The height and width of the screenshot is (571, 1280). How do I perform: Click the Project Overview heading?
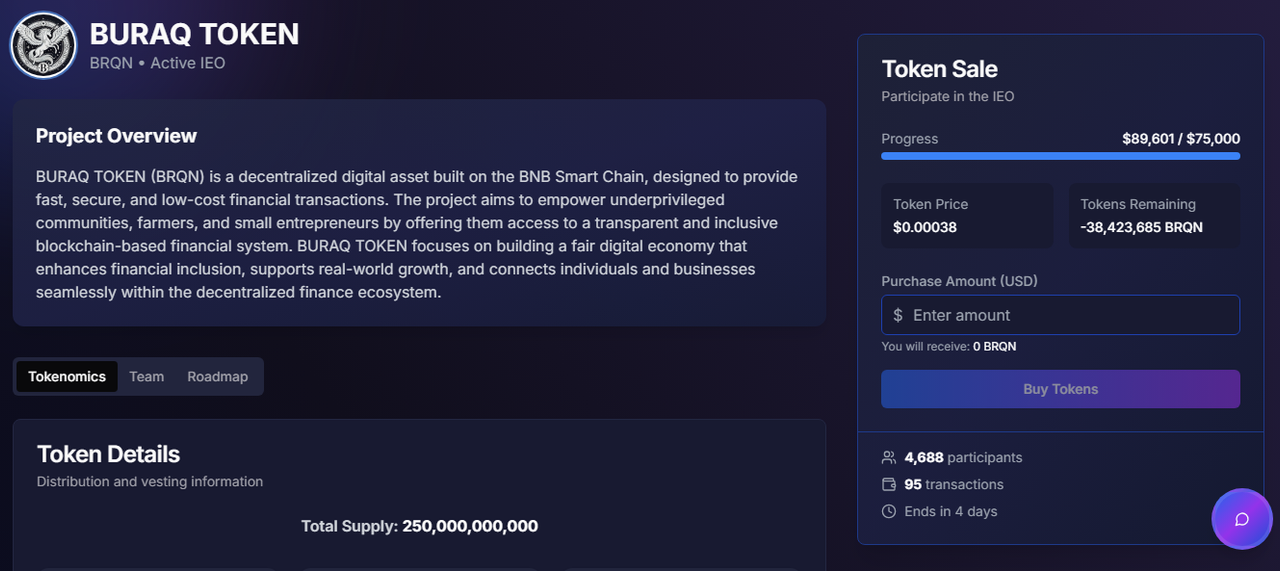click(x=116, y=136)
